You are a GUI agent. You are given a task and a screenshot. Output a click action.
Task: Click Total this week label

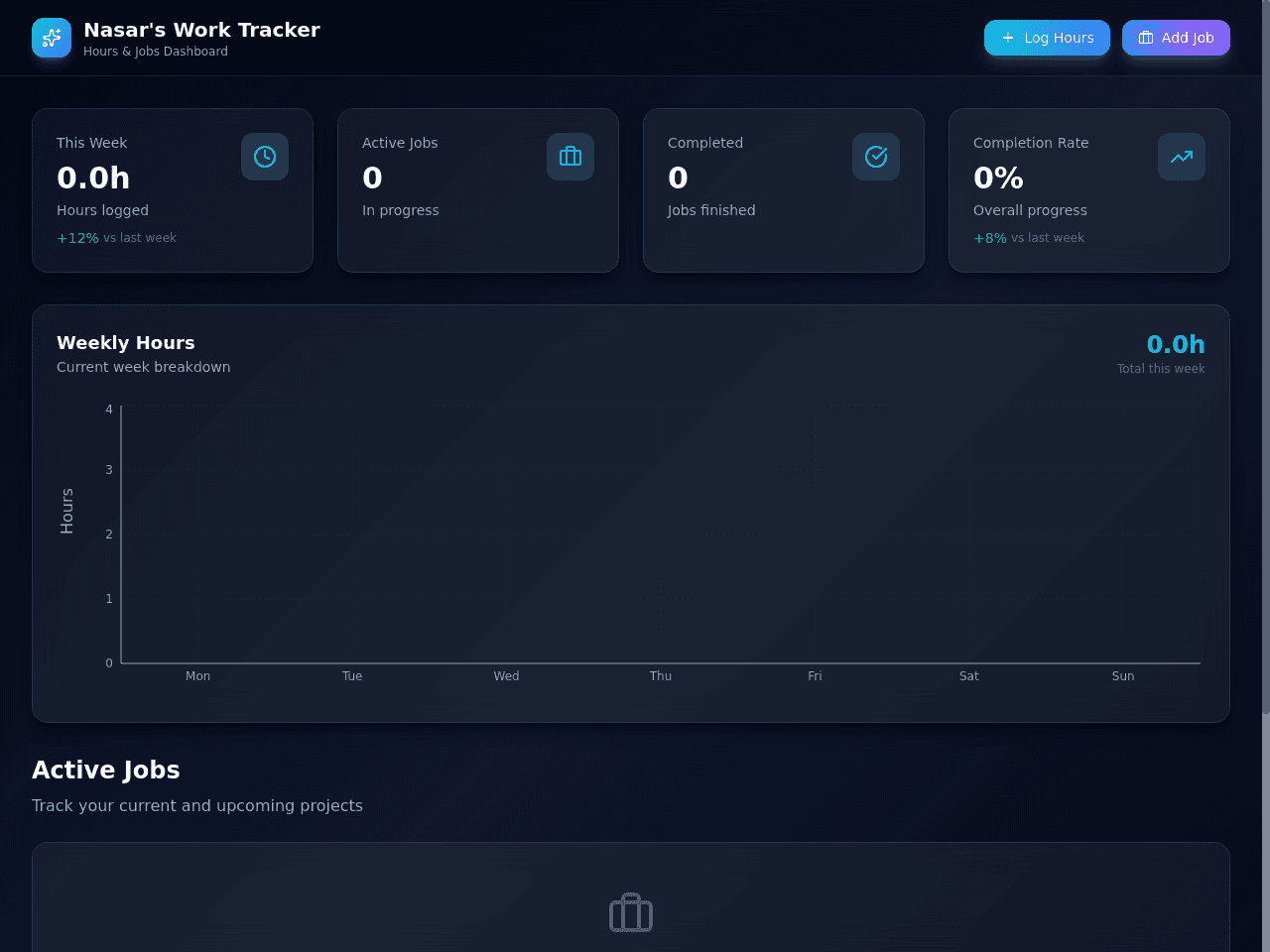[1161, 369]
